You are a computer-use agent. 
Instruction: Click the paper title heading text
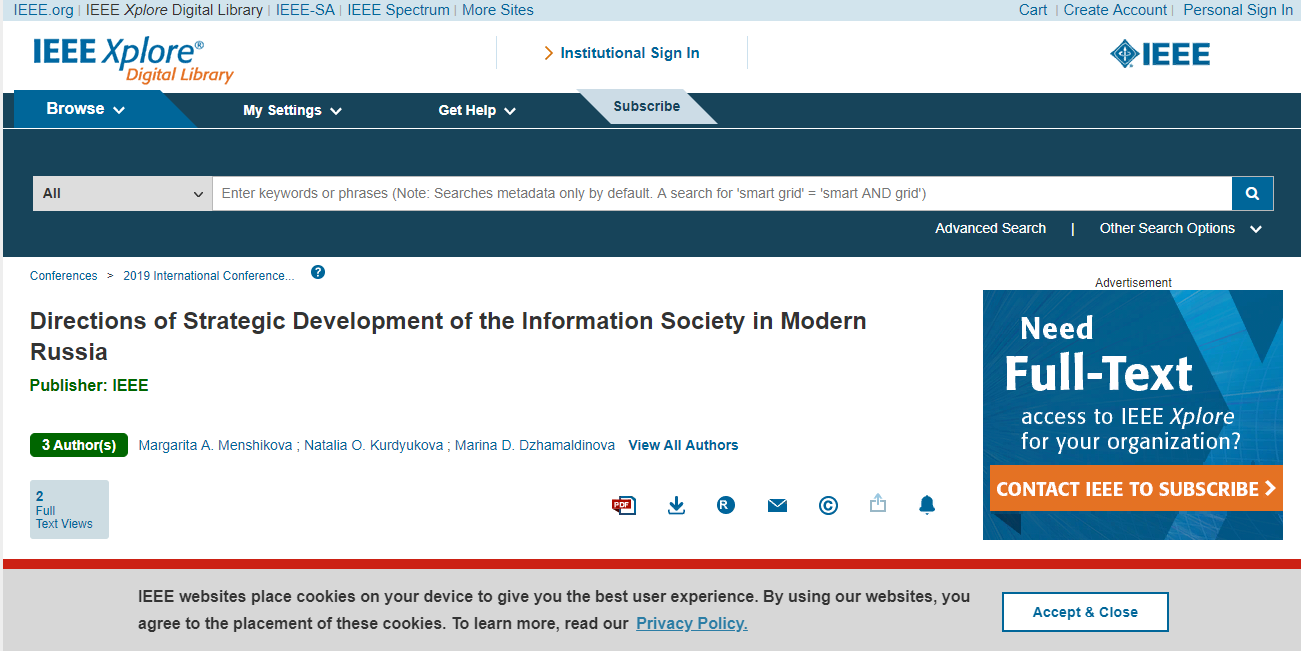[448, 336]
